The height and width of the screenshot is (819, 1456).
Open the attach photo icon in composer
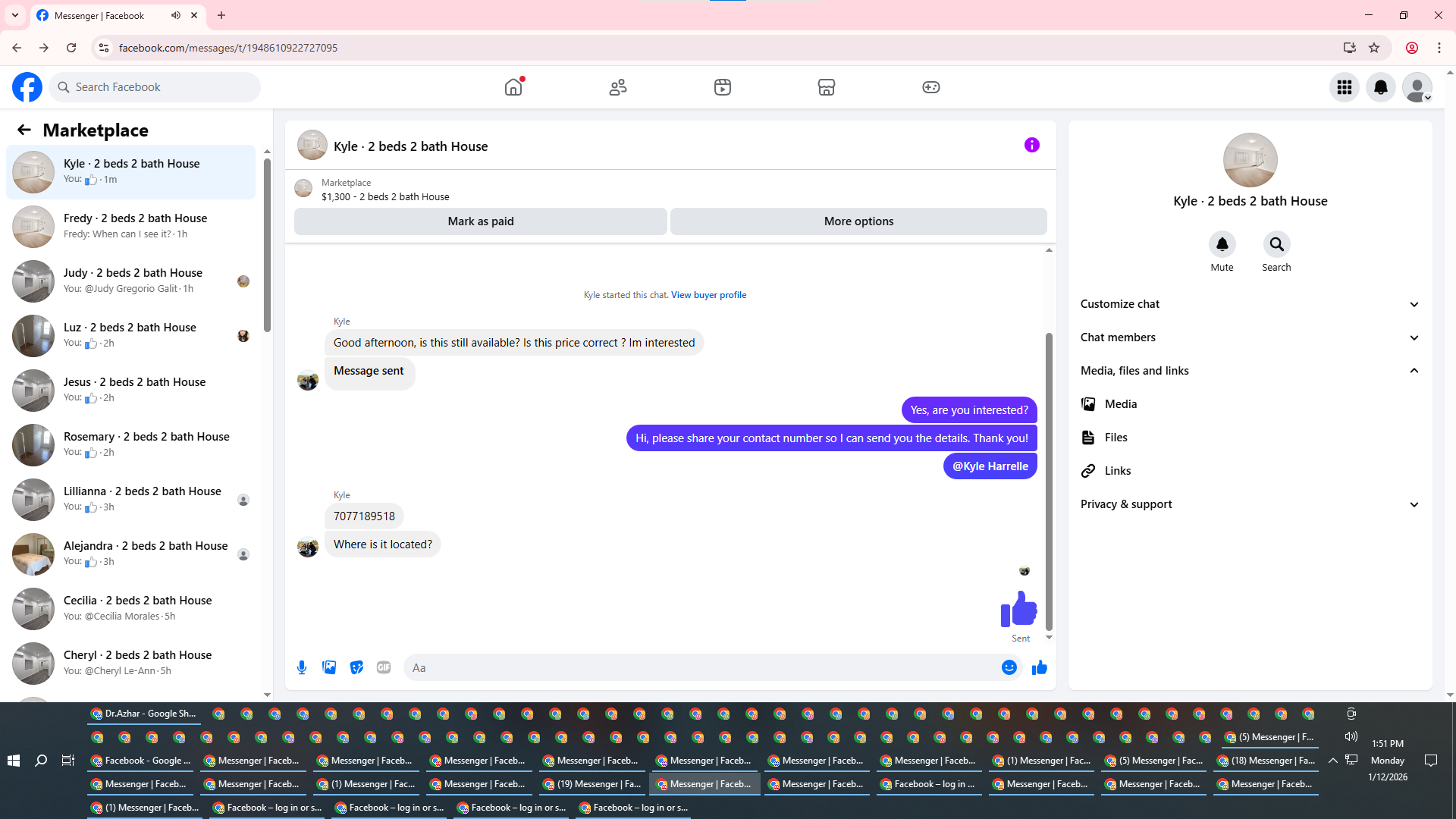click(x=329, y=667)
